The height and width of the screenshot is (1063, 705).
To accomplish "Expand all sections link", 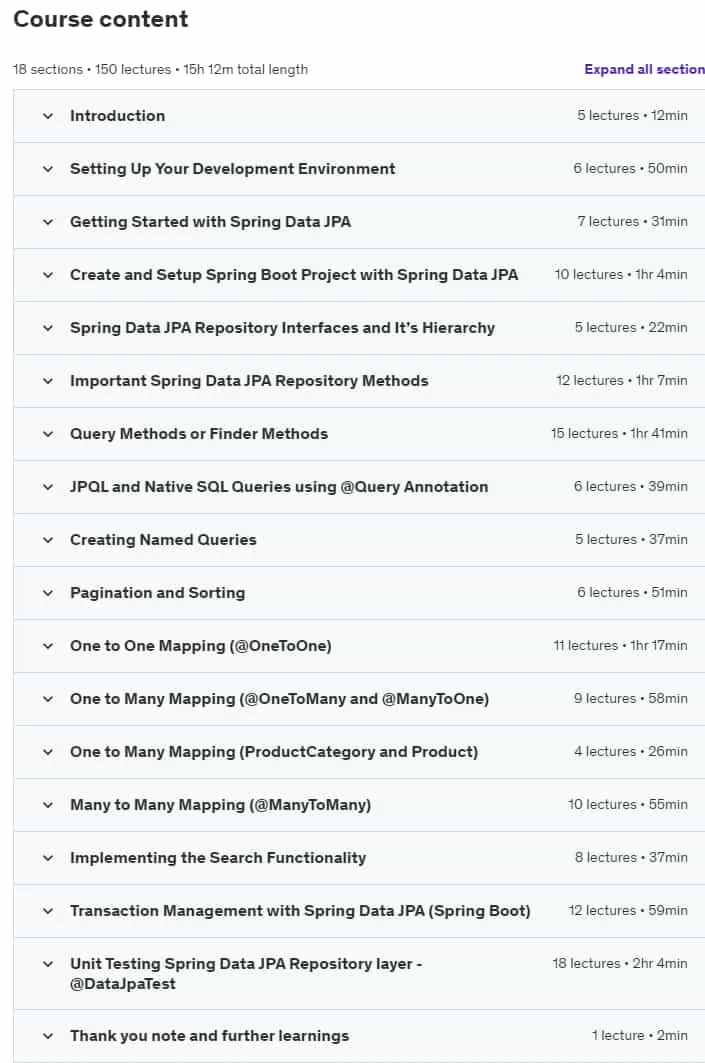I will click(x=645, y=69).
